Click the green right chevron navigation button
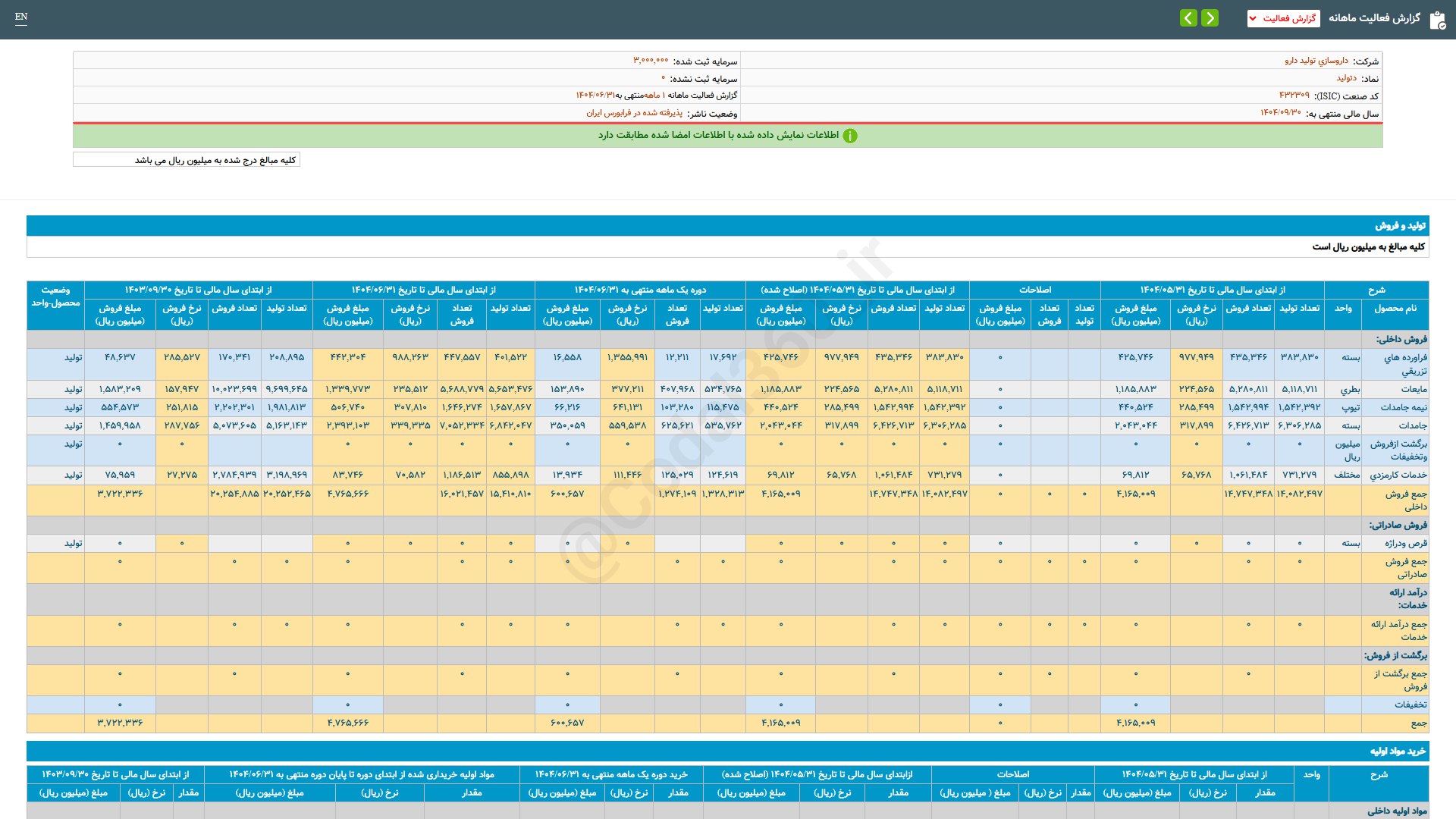 (x=1210, y=18)
